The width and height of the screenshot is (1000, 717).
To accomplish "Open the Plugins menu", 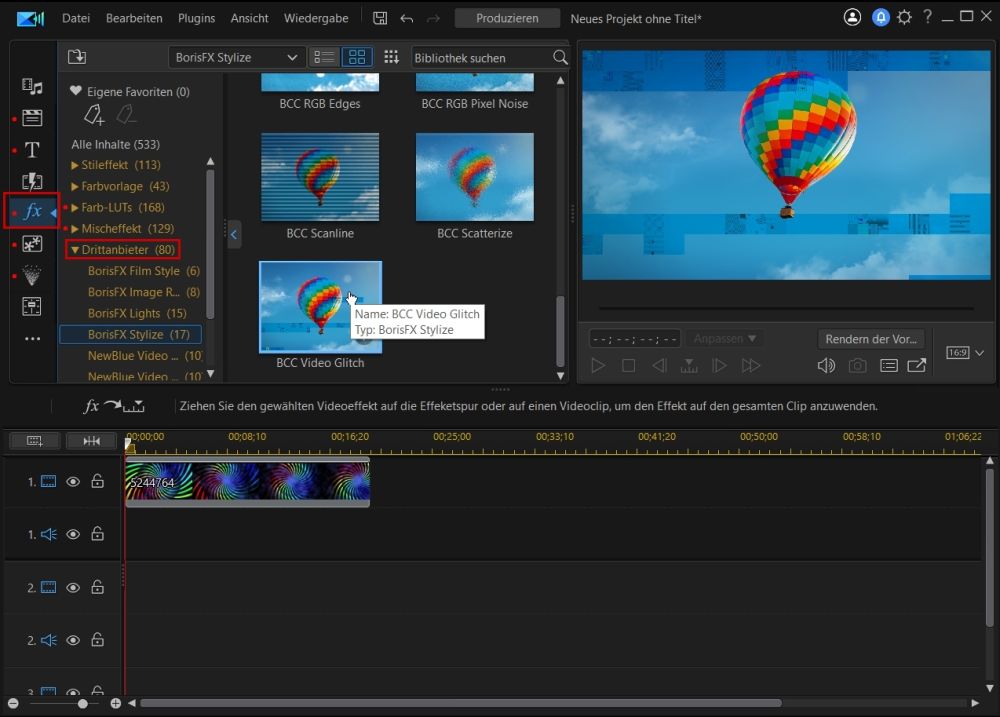I will coord(196,18).
